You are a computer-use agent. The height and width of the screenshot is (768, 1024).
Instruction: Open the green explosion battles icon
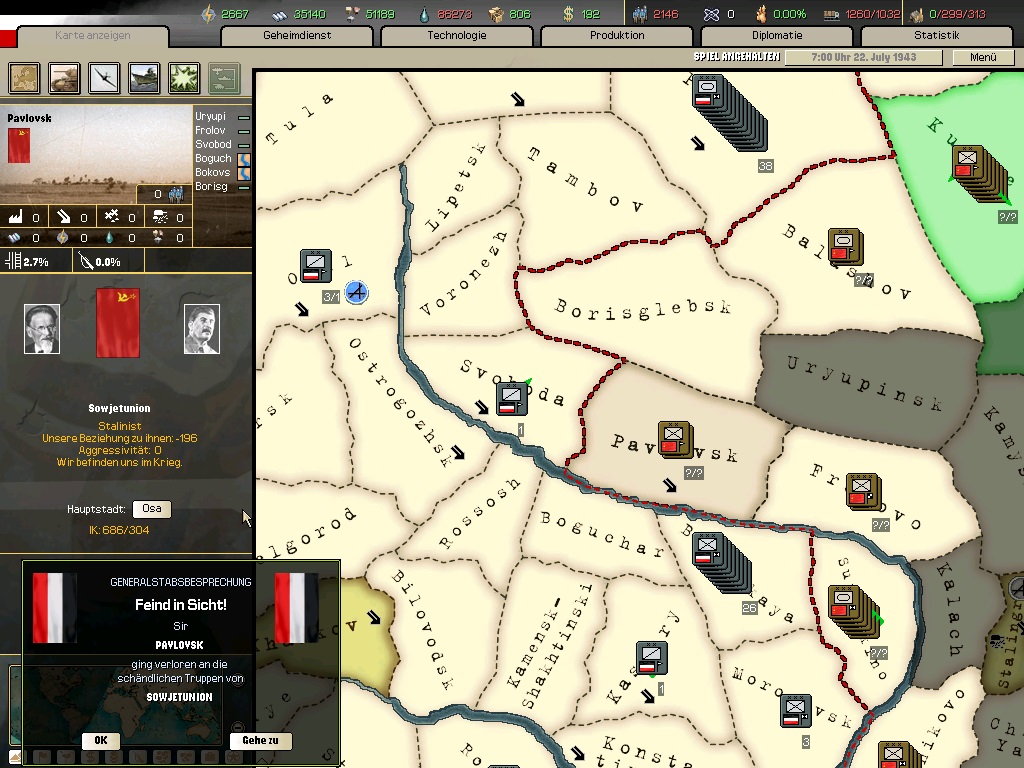click(184, 78)
